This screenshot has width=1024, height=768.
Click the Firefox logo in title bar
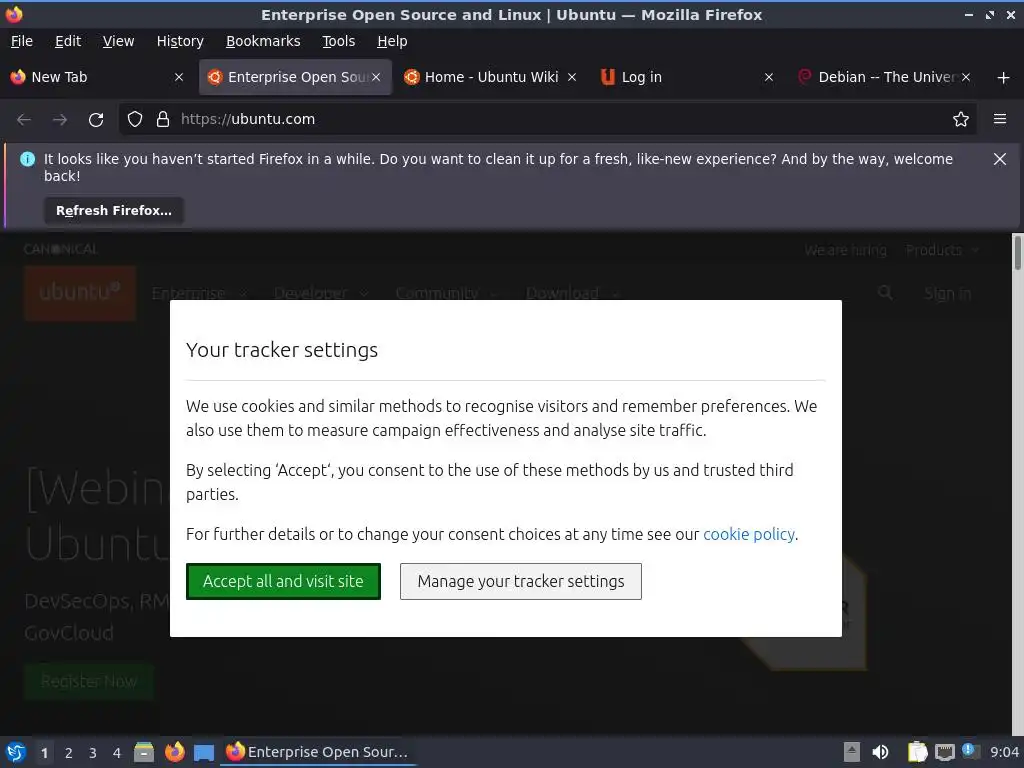click(x=14, y=14)
